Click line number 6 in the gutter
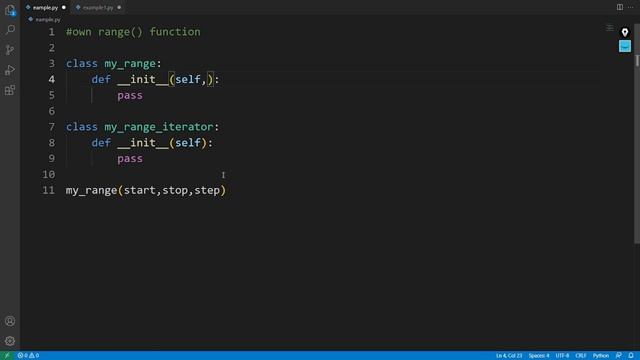 (51, 111)
